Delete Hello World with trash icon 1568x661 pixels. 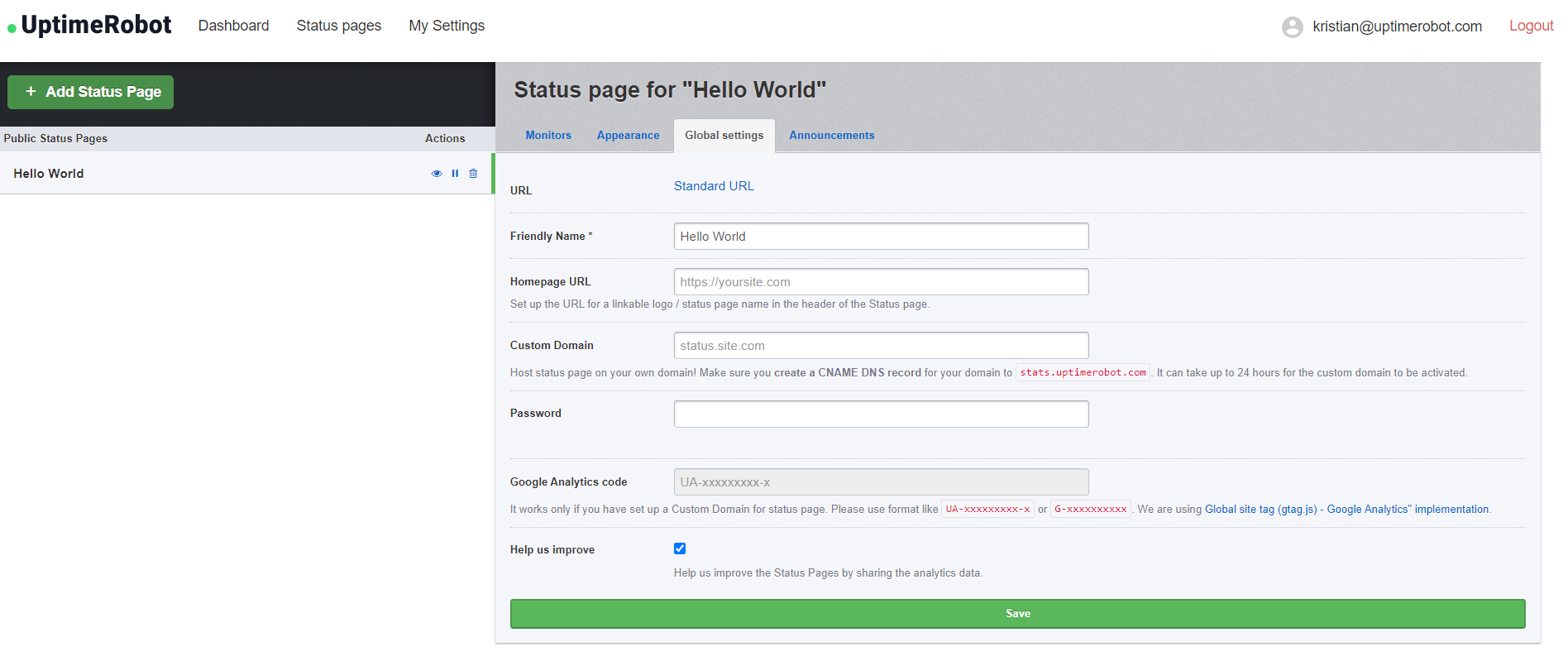coord(473,174)
